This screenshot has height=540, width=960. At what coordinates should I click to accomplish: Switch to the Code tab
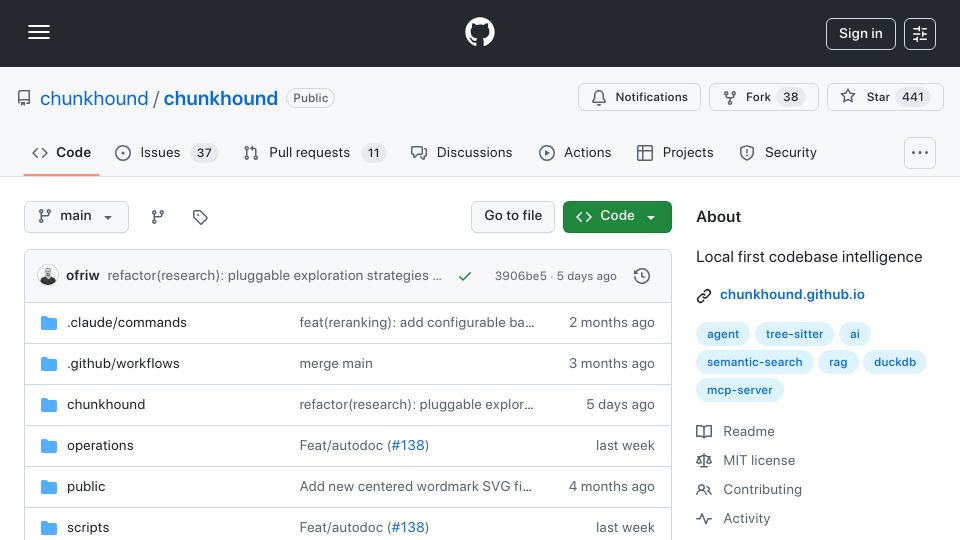[x=61, y=152]
